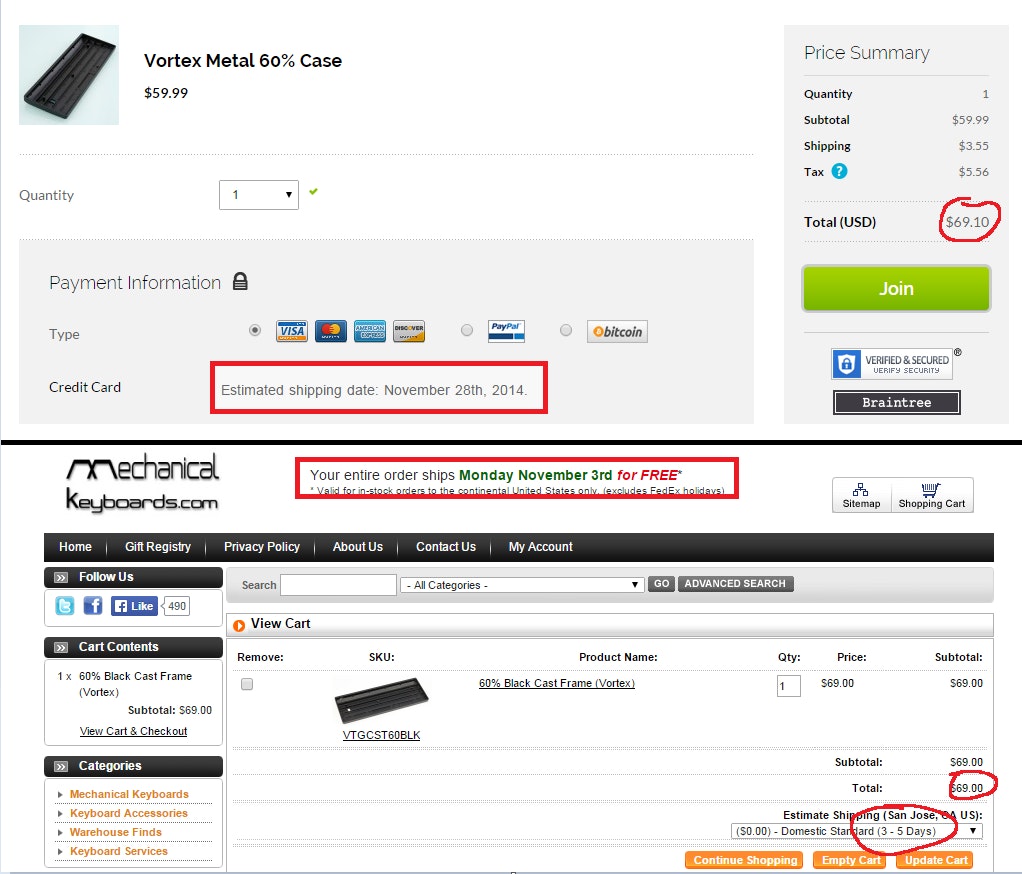The width and height of the screenshot is (1022, 874).
Task: Click the Verified & Secured badge
Action: click(x=892, y=364)
